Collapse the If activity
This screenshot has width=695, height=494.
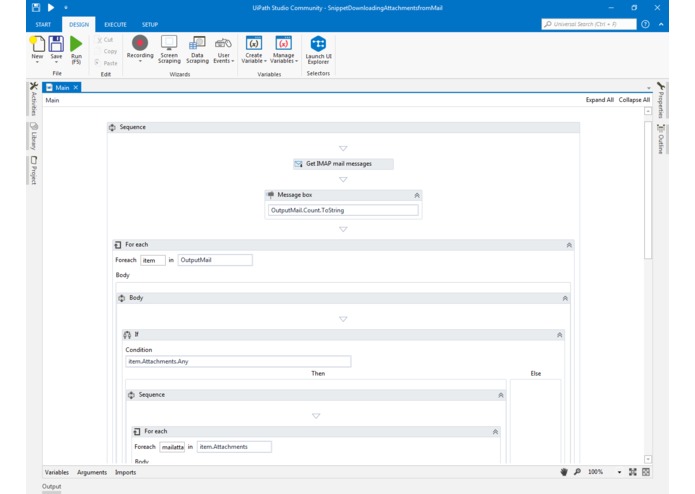pyautogui.click(x=559, y=335)
